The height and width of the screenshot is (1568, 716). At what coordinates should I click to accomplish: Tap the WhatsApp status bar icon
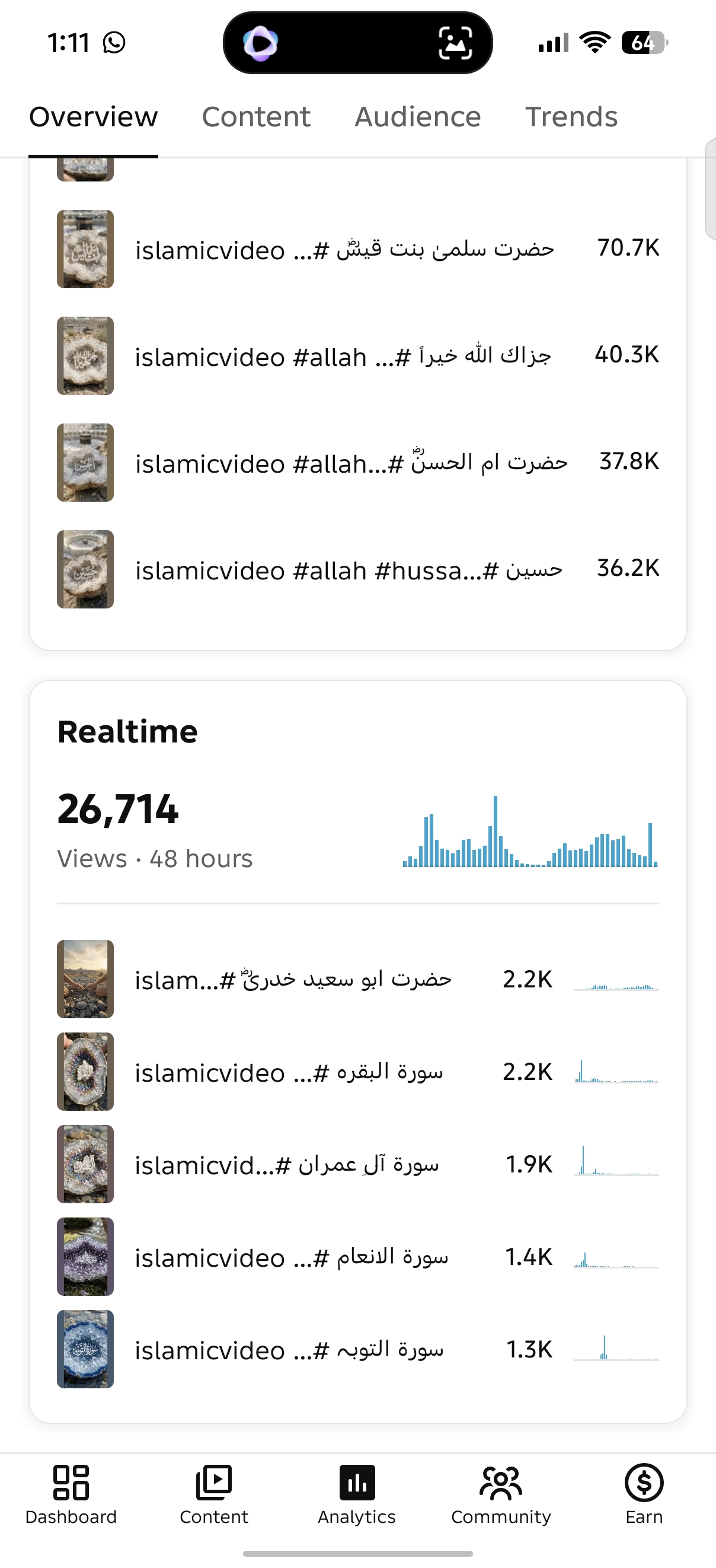[x=114, y=43]
